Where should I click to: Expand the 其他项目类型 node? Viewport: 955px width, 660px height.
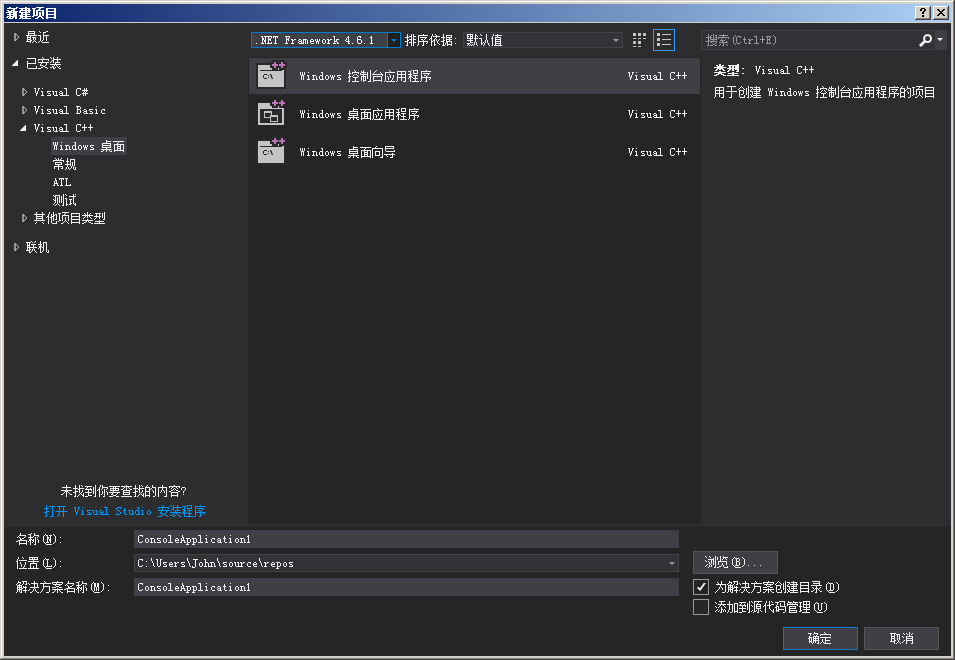[24, 218]
